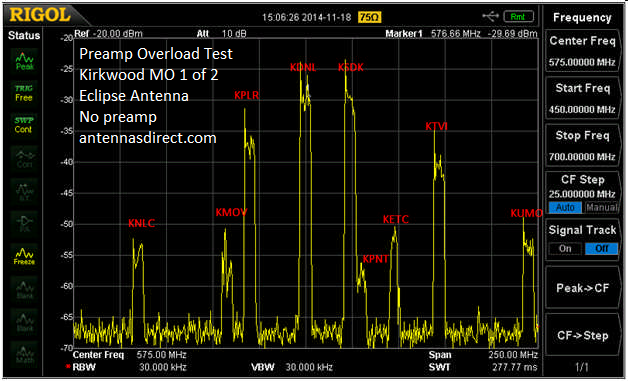Select the Stop Freq softkey
The height and width of the screenshot is (381, 628).
point(582,145)
